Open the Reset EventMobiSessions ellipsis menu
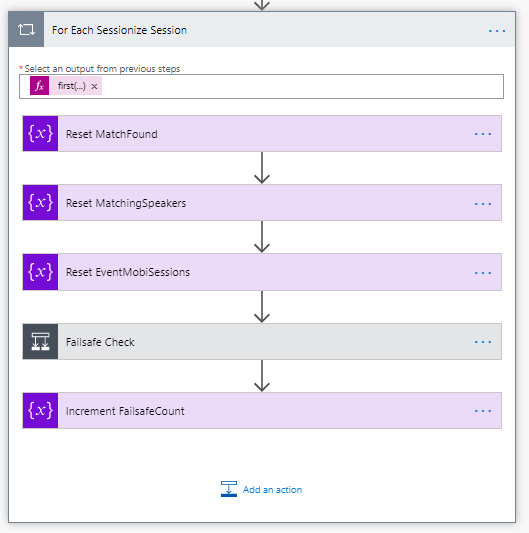Viewport: 529px width, 533px height. (x=483, y=273)
